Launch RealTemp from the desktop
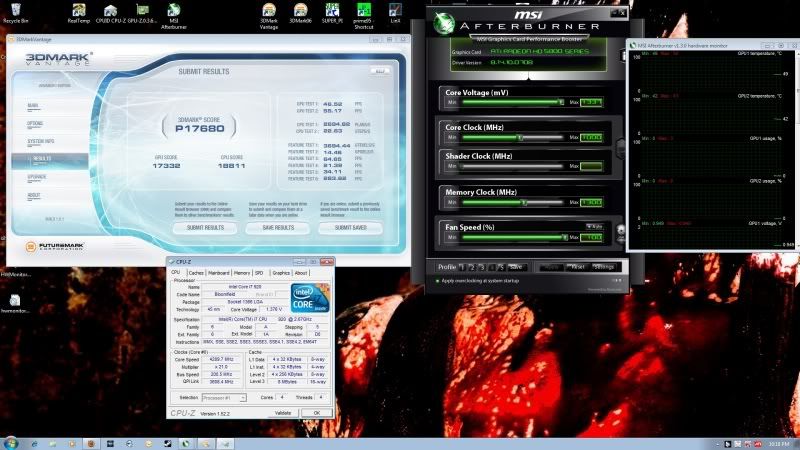The width and height of the screenshot is (800, 450). [77, 10]
